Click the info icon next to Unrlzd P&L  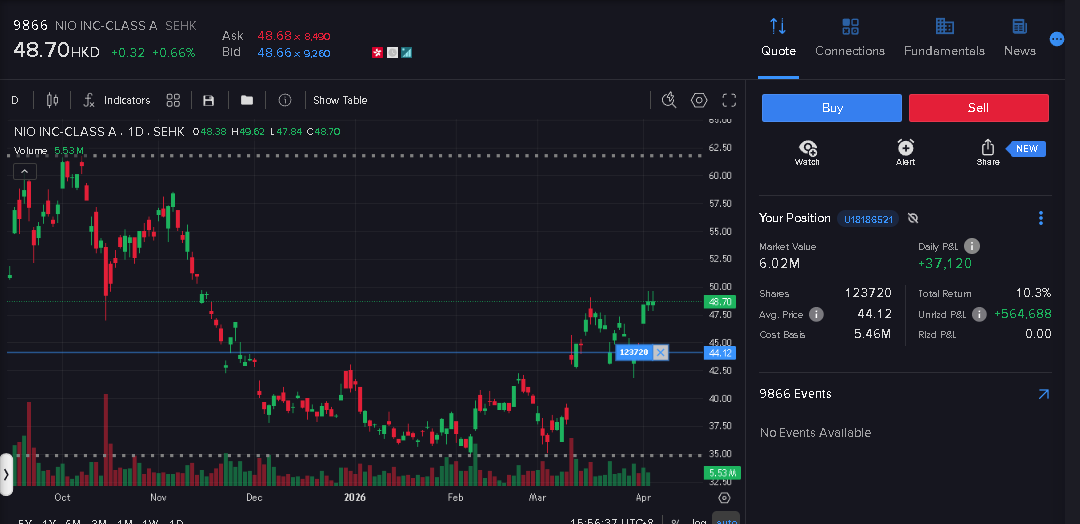pos(979,315)
